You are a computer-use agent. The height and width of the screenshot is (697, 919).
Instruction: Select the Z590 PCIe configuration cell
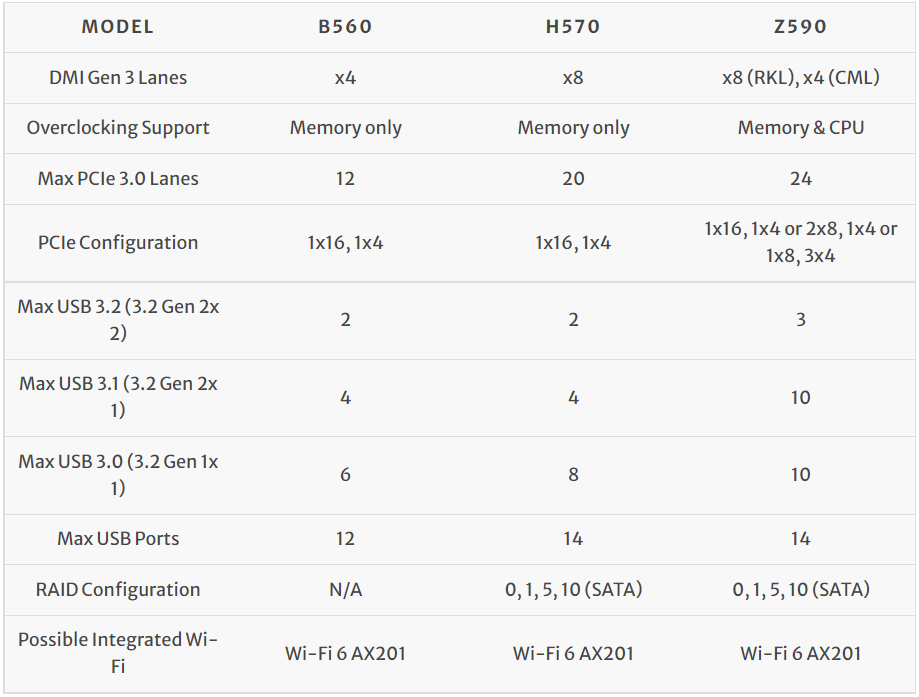coord(800,242)
